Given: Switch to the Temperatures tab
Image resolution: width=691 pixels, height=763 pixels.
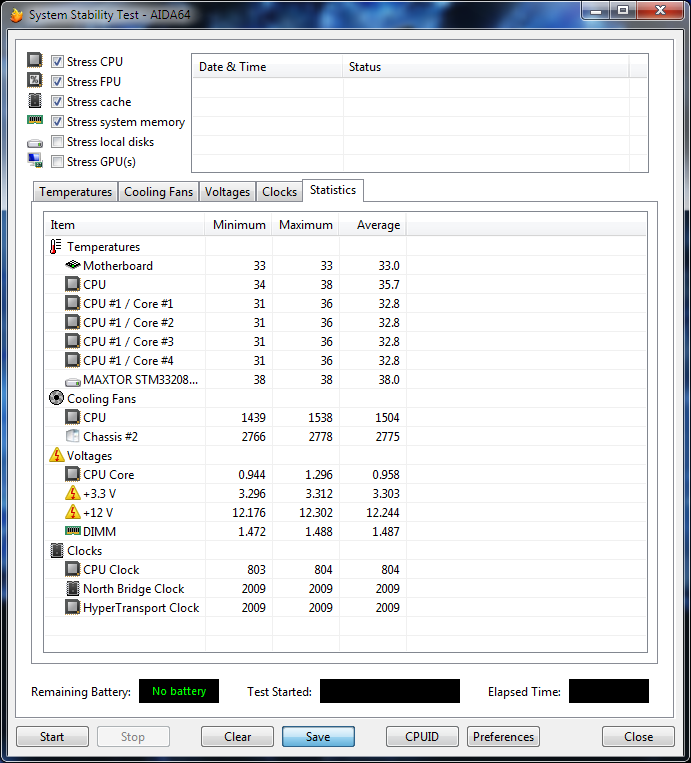Looking at the screenshot, I should click(x=75, y=192).
